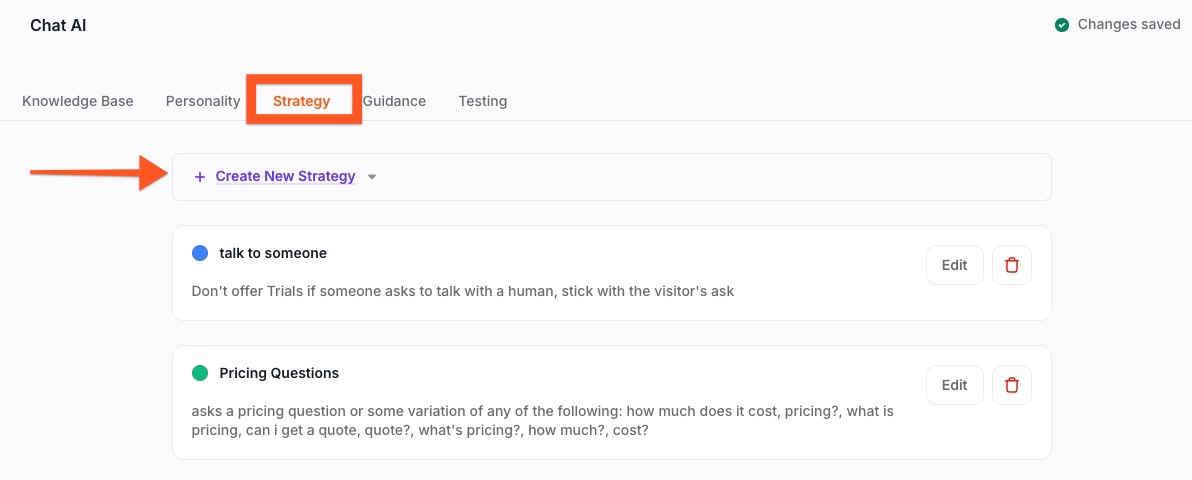Click the blue dot on talk to someone
The height and width of the screenshot is (480, 1192).
[200, 254]
